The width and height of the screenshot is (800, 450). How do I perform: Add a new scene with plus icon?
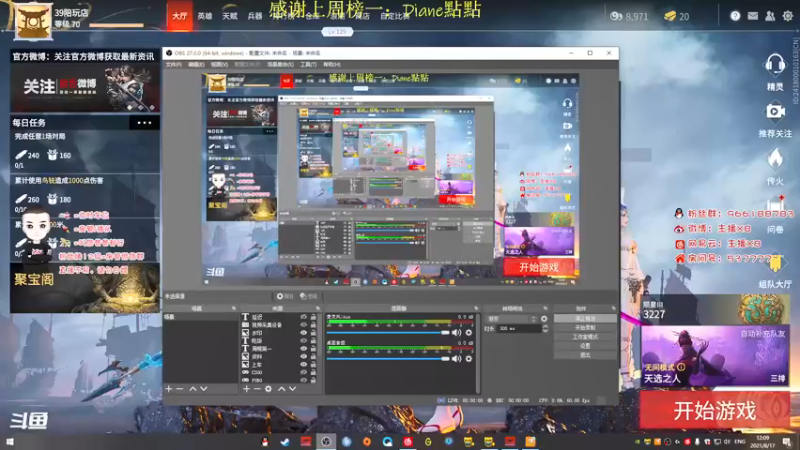[x=169, y=389]
